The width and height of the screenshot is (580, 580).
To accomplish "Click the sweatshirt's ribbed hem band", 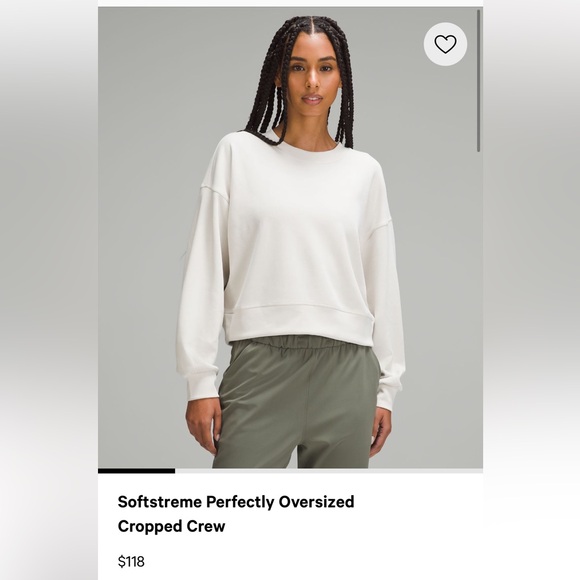I will [300, 323].
